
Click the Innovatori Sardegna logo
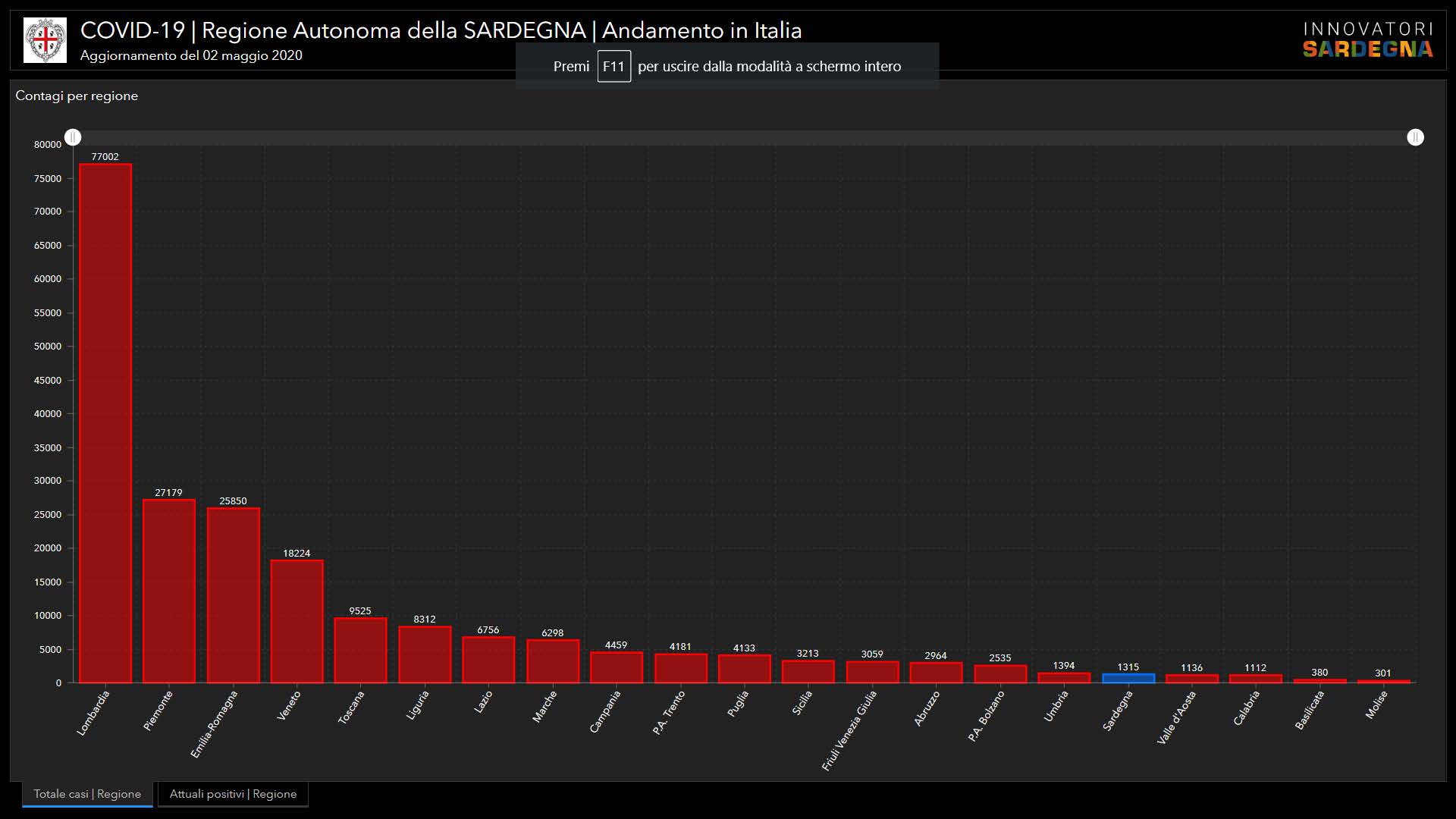click(x=1367, y=40)
